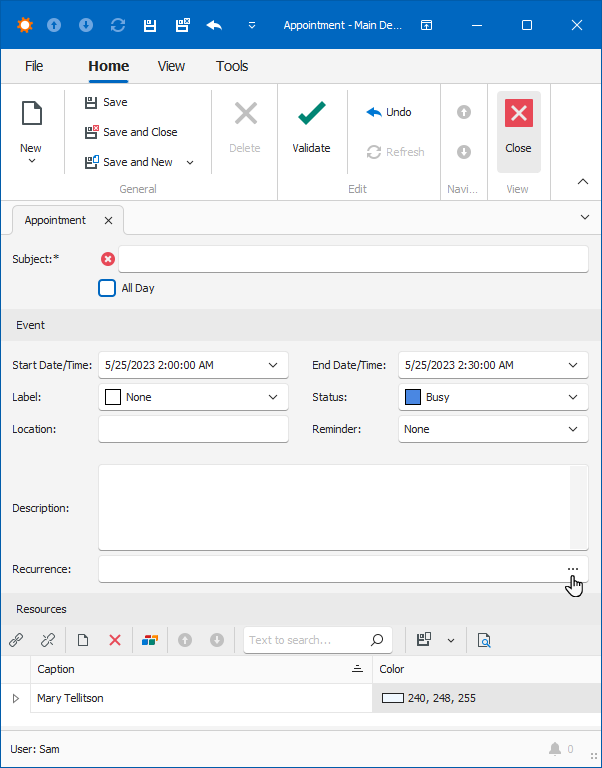Screen dimensions: 602x768
Task: Expand the export dropdown arrow in Resources toolbar
Action: point(451,640)
